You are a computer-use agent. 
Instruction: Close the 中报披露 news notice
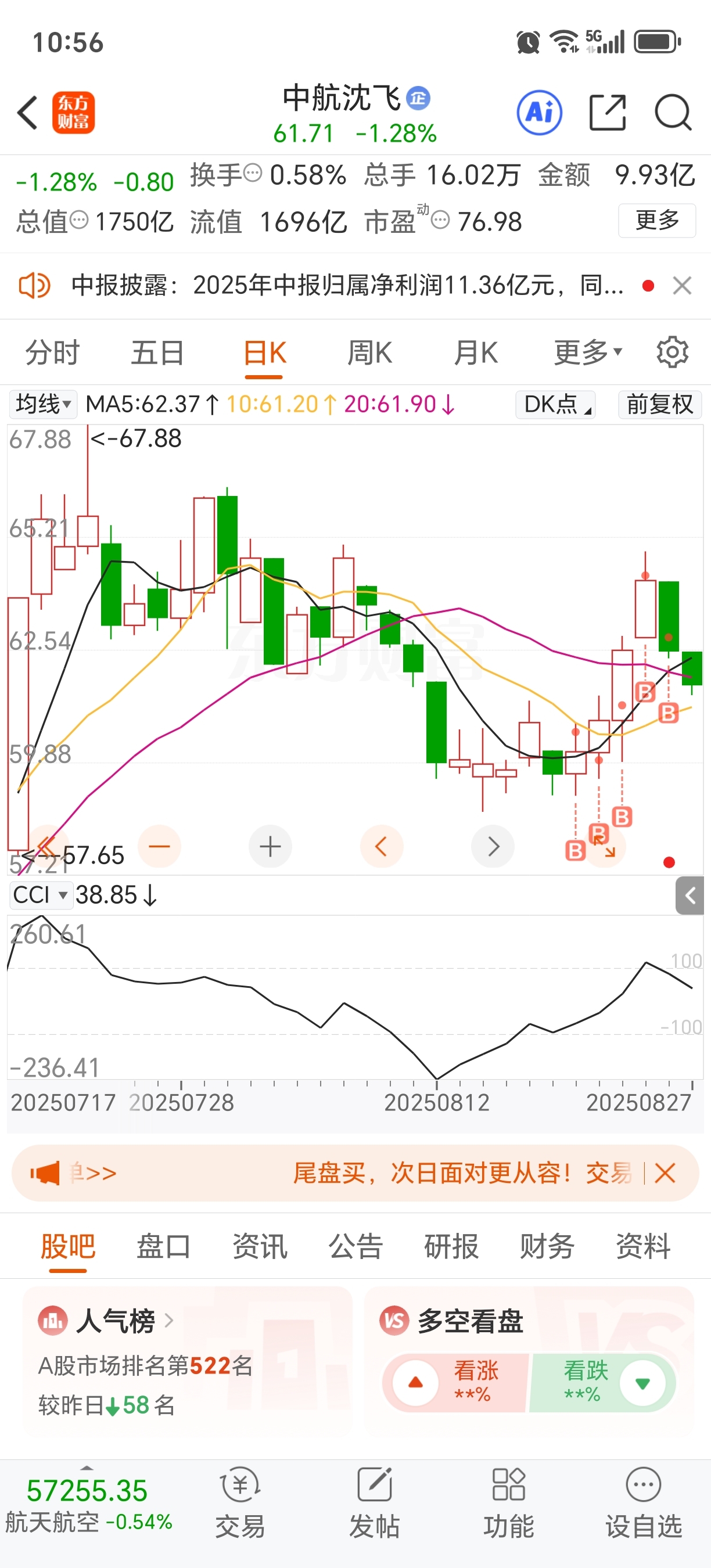pos(682,285)
